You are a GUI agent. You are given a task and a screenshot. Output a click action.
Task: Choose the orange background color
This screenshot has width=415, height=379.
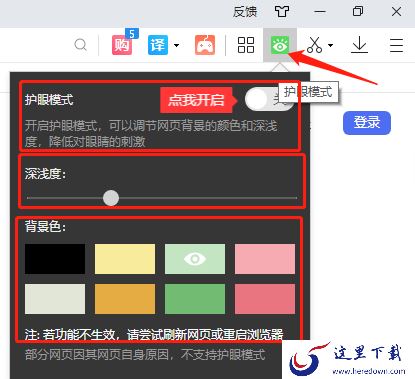coord(125,299)
